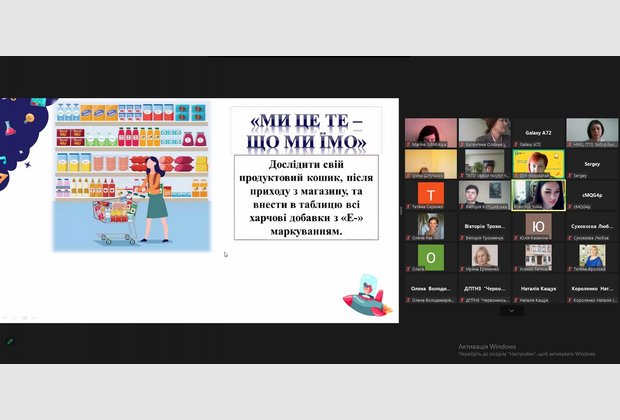Click the supermarket shopper illustration on slide

coord(132,176)
